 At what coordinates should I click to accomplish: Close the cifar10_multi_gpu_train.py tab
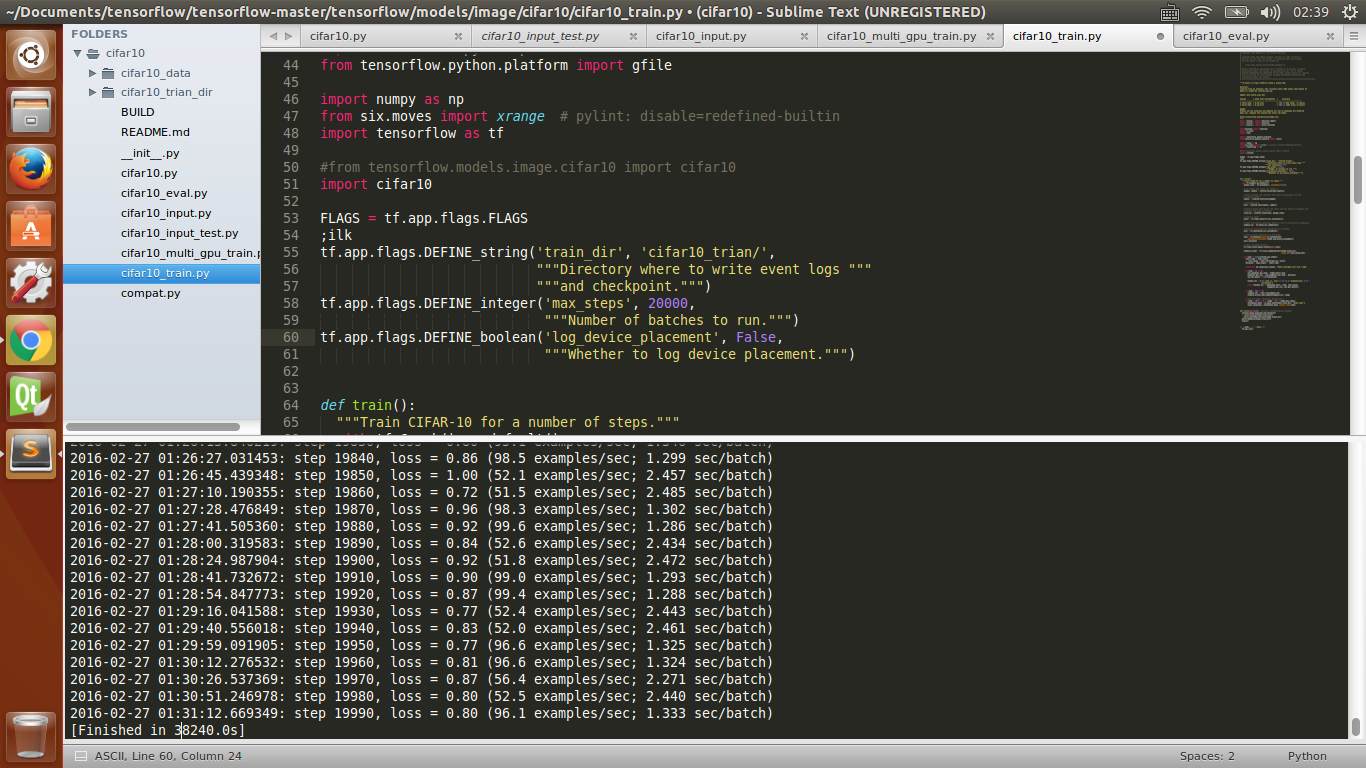coord(990,36)
